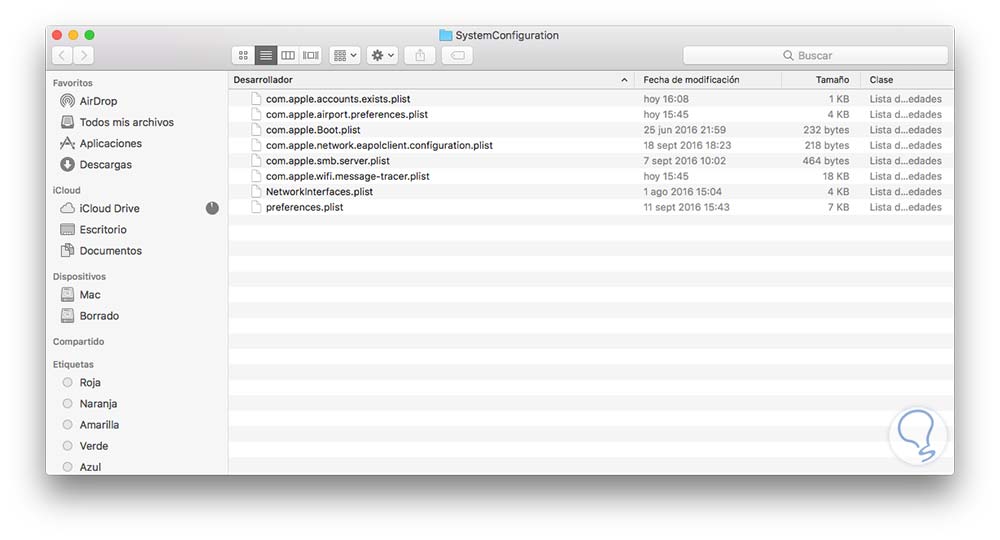Click the Dispositivos sidebar heading
The image size is (1000, 540).
(x=79, y=276)
